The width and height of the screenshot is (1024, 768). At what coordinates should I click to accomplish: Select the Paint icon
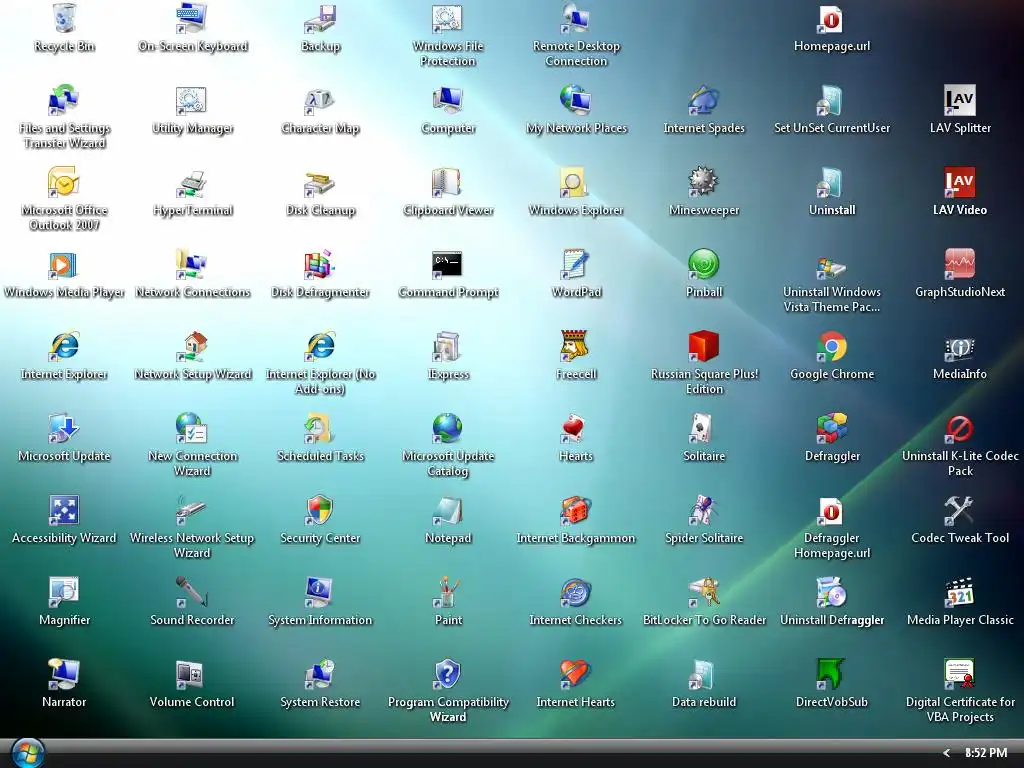point(448,592)
